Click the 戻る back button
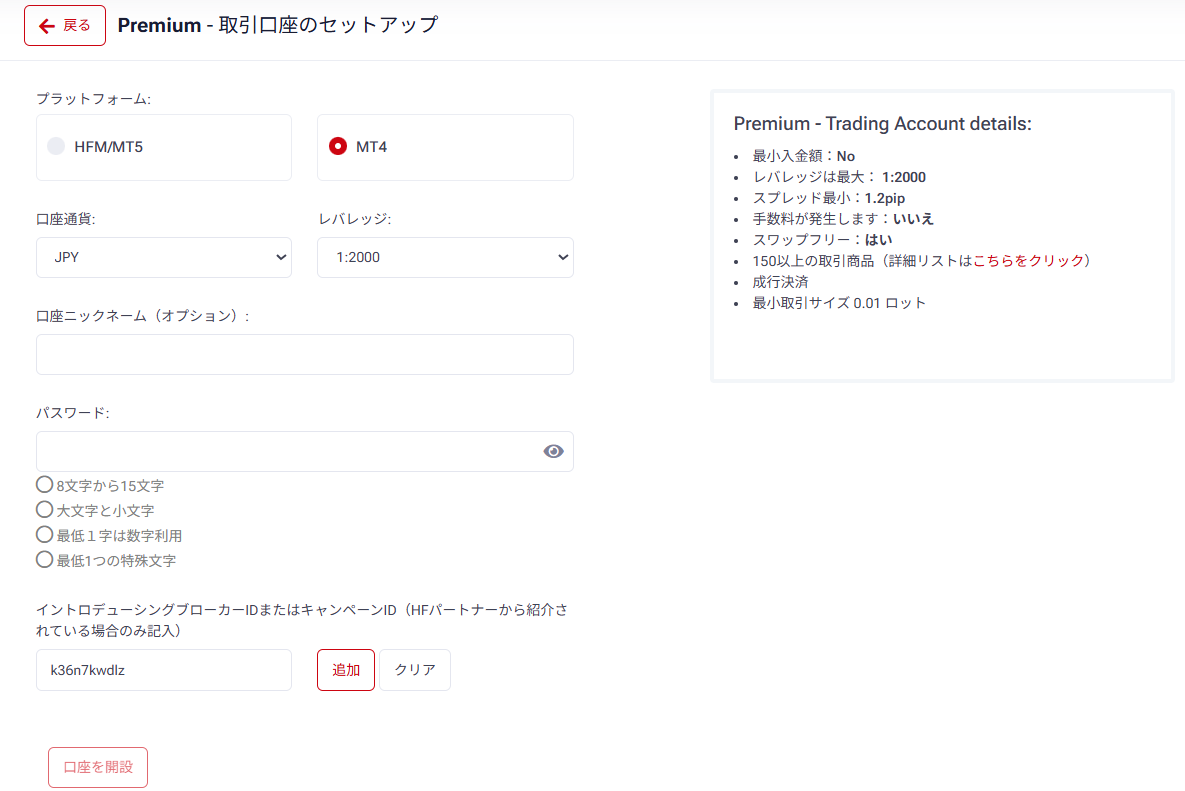Screen dimensions: 1185x791 click(65, 26)
